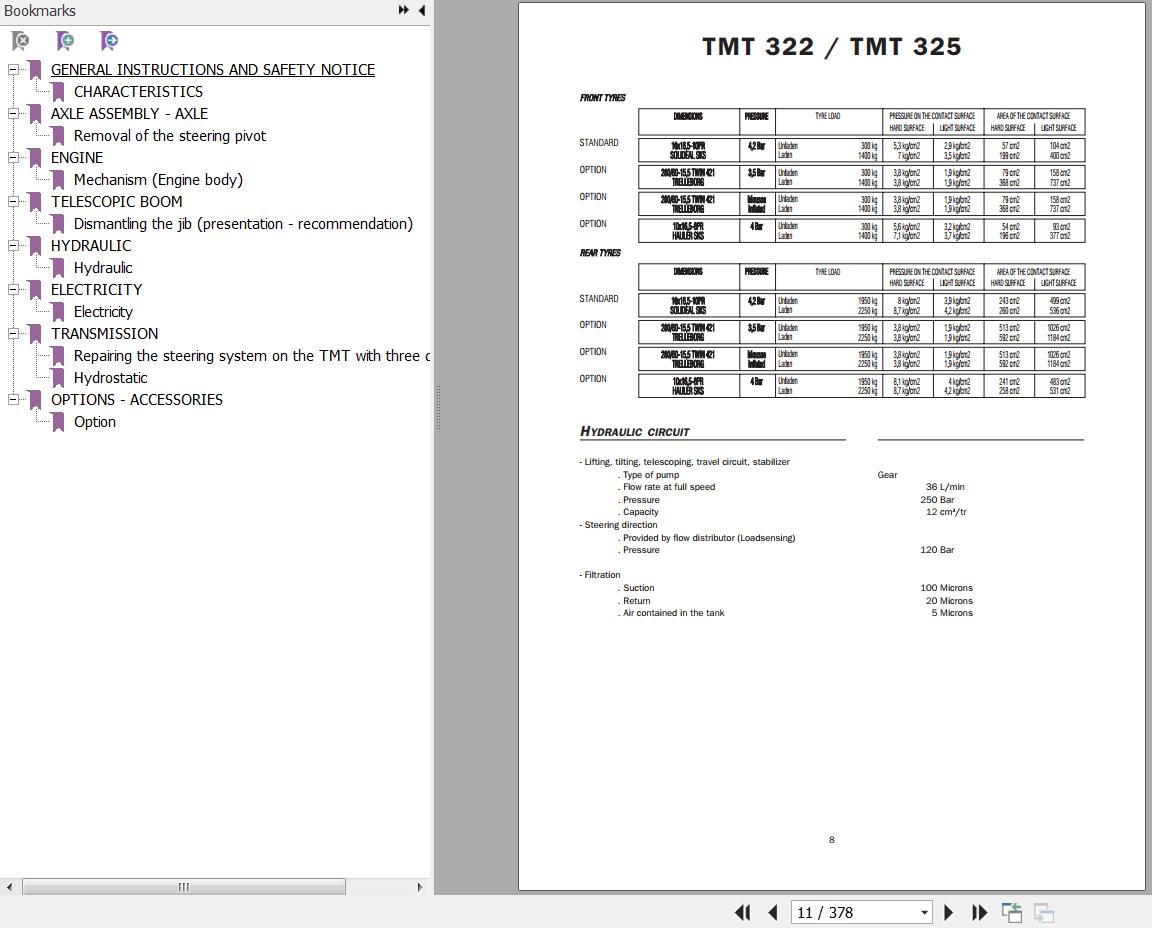Collapse the ELECTRICITY bookmark node
The image size is (1152, 928).
tap(13, 289)
